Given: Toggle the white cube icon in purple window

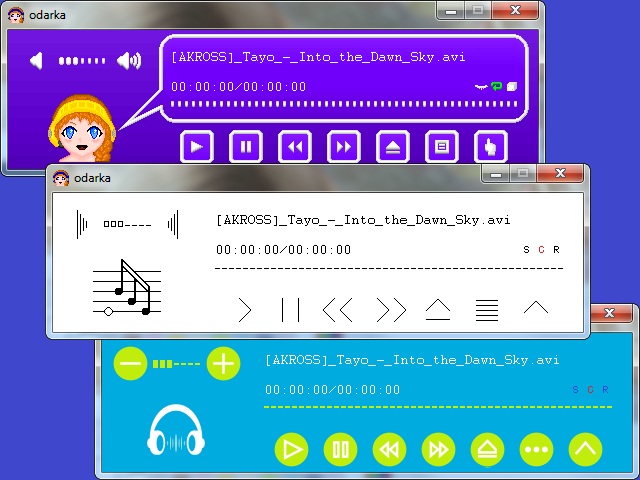Looking at the screenshot, I should click(x=512, y=87).
